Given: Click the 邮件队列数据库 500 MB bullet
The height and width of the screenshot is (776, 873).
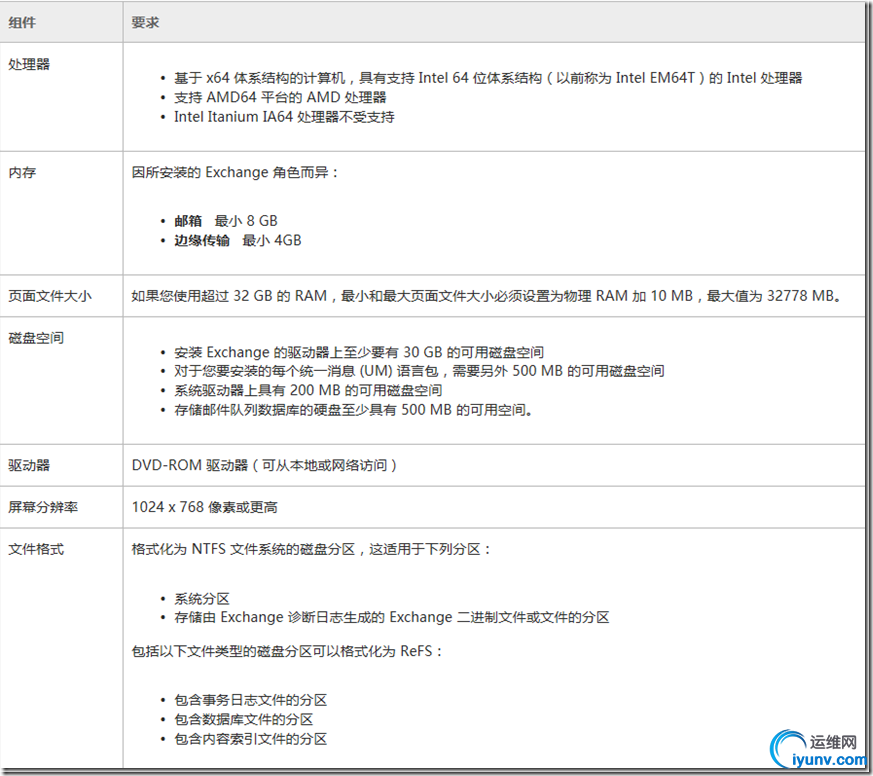Looking at the screenshot, I should coord(353,410).
